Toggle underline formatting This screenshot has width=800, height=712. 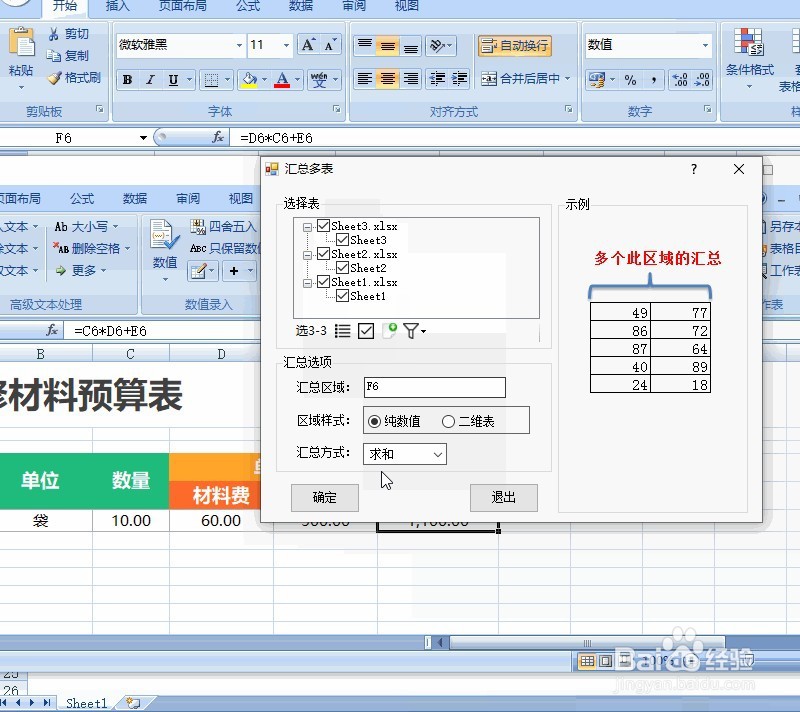pyautogui.click(x=173, y=80)
